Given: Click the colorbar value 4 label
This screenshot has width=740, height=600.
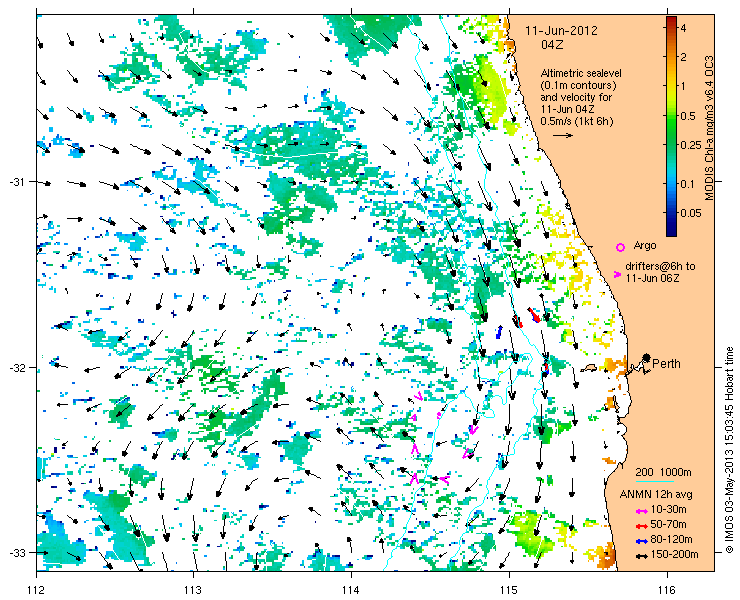Looking at the screenshot, I should [x=683, y=28].
